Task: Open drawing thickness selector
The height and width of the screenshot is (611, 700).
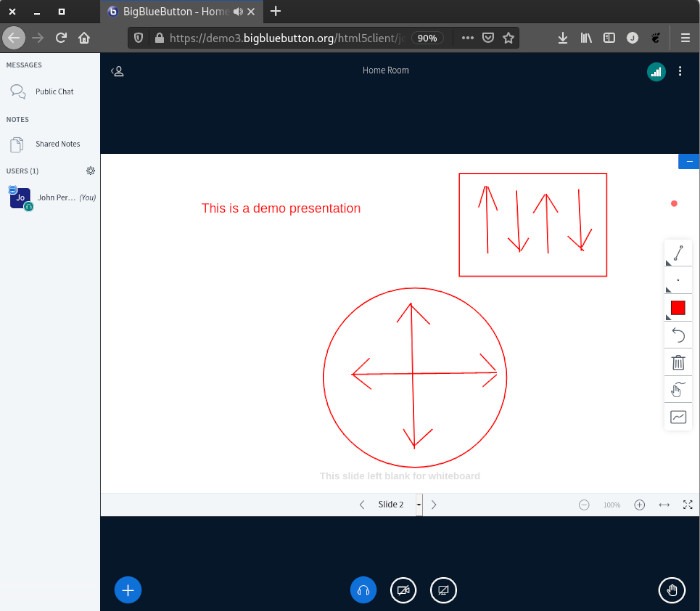Action: [x=678, y=280]
